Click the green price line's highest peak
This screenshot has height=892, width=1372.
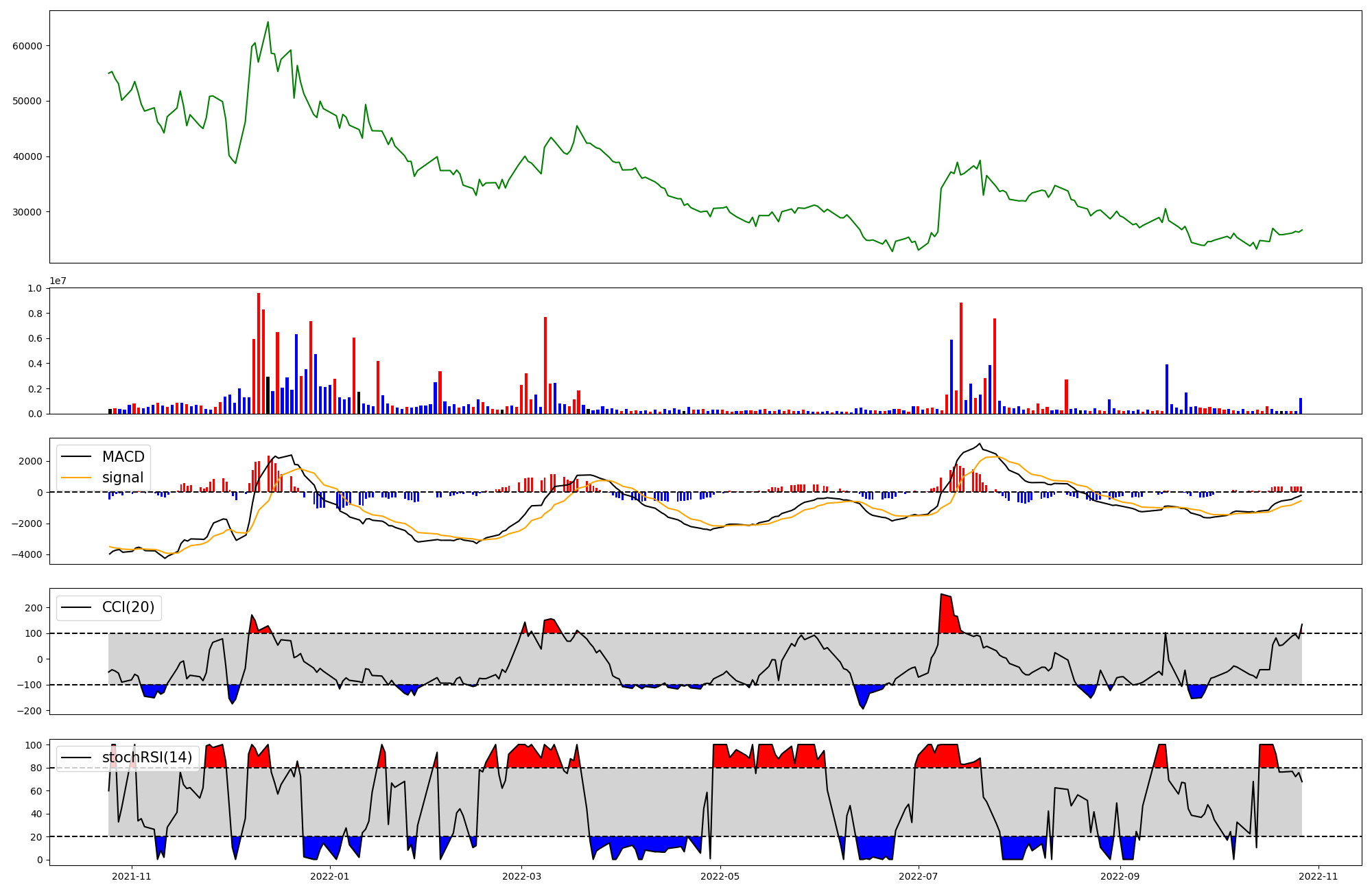[268, 23]
